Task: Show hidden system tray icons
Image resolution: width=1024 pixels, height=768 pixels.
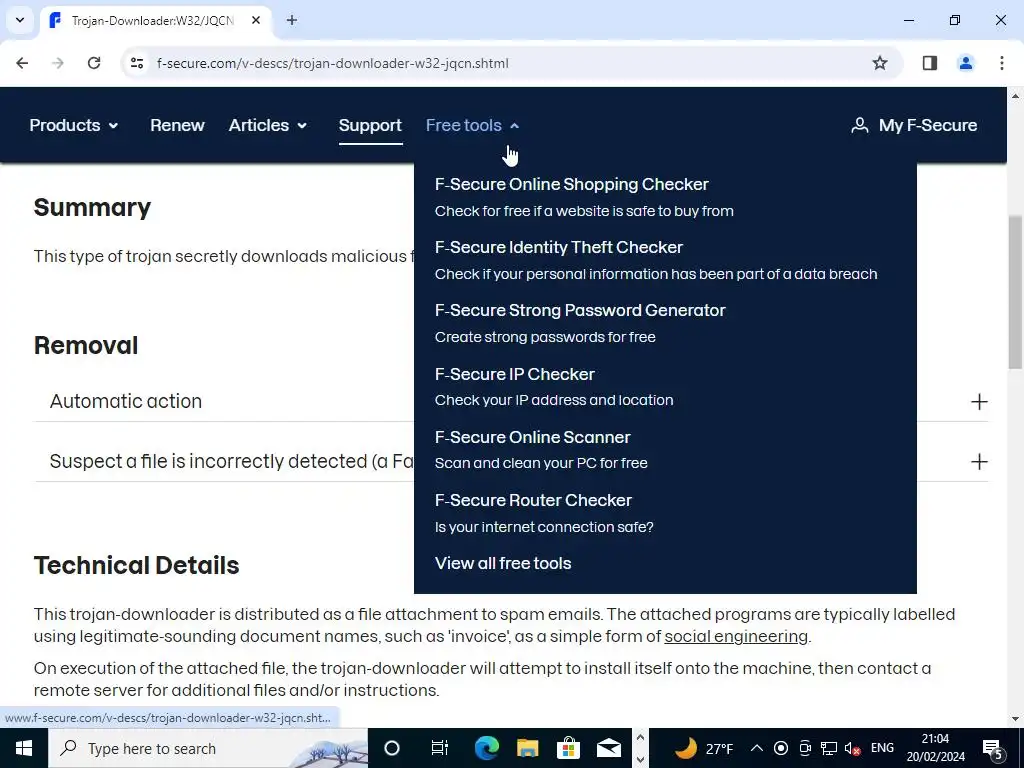Action: (x=756, y=748)
